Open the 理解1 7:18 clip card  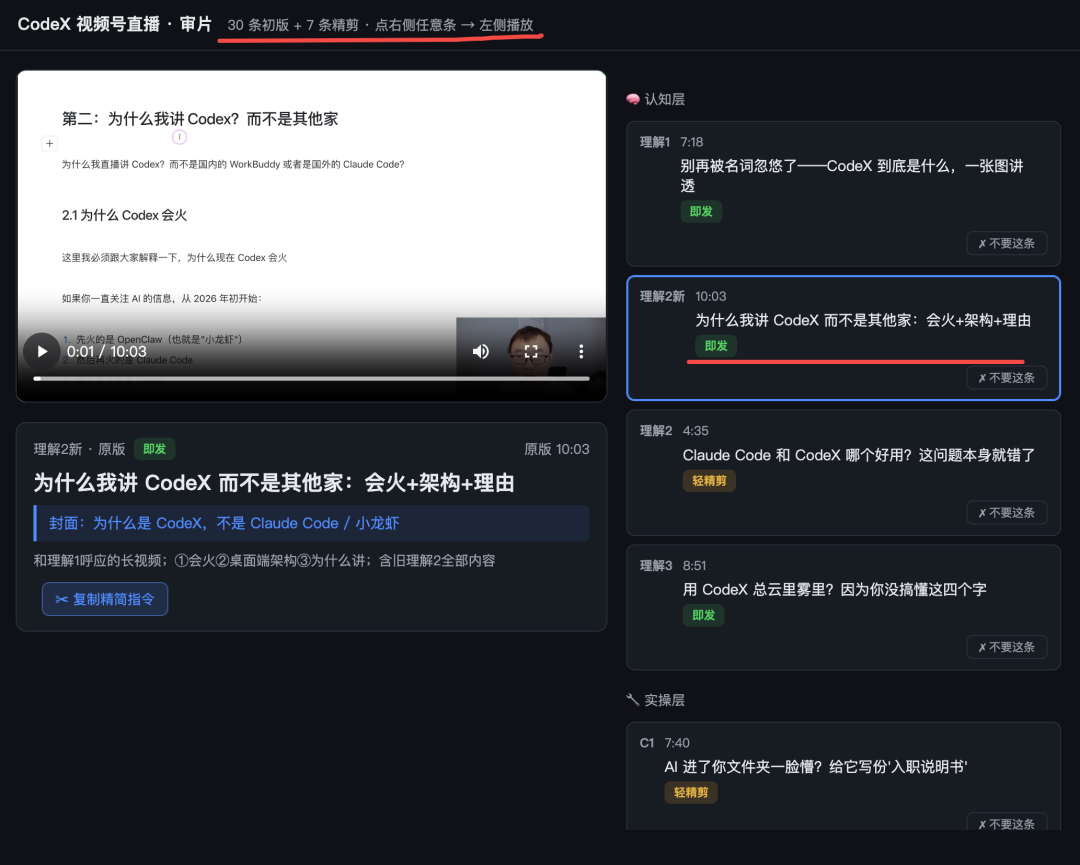click(843, 194)
